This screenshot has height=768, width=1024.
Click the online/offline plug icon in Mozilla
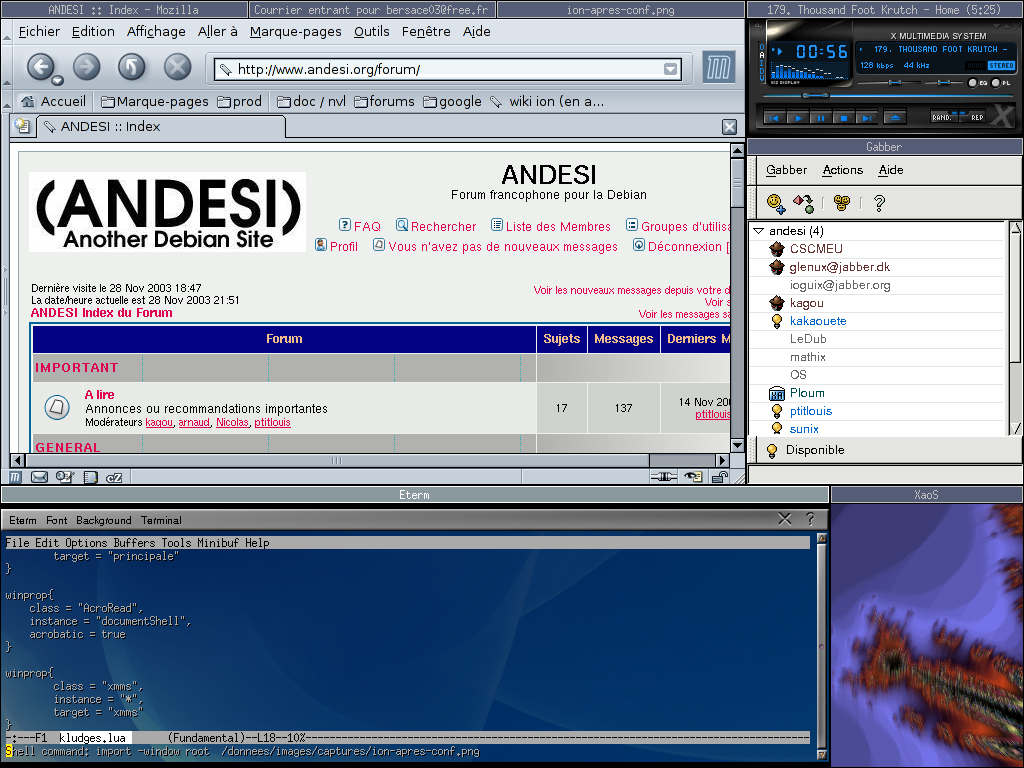664,477
